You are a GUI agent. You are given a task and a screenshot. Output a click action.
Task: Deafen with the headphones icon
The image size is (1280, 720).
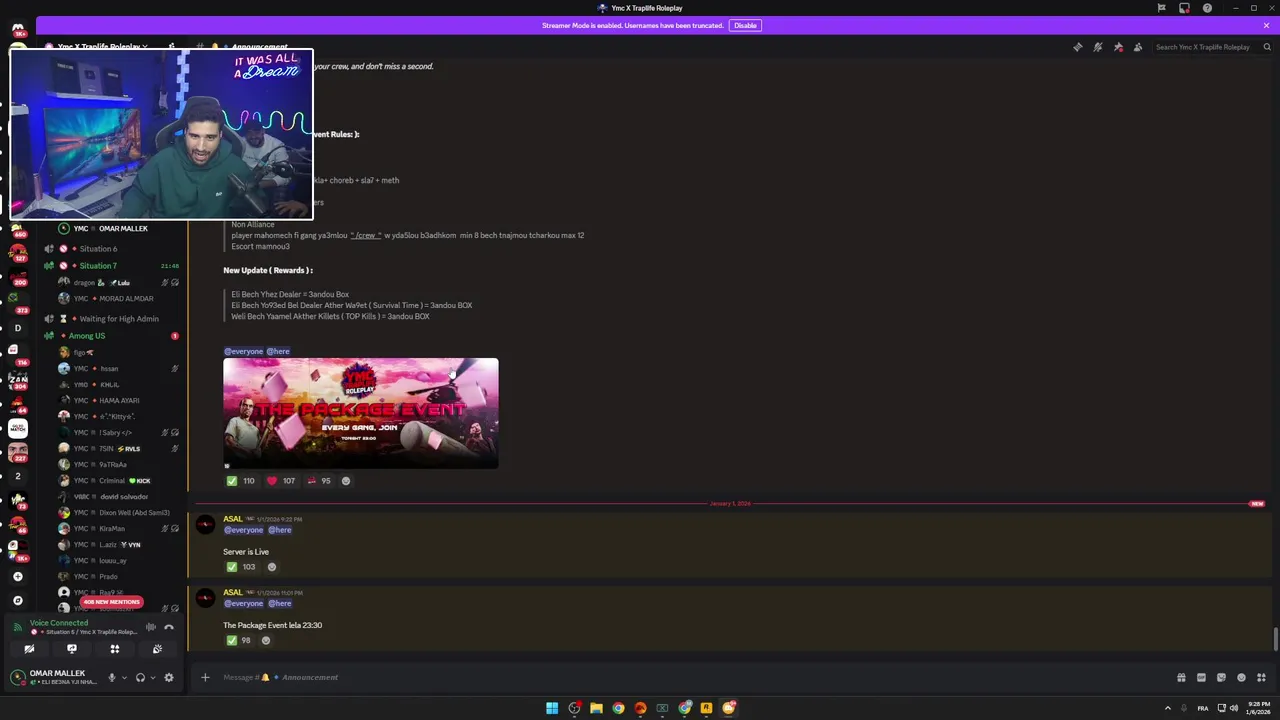[x=140, y=677]
